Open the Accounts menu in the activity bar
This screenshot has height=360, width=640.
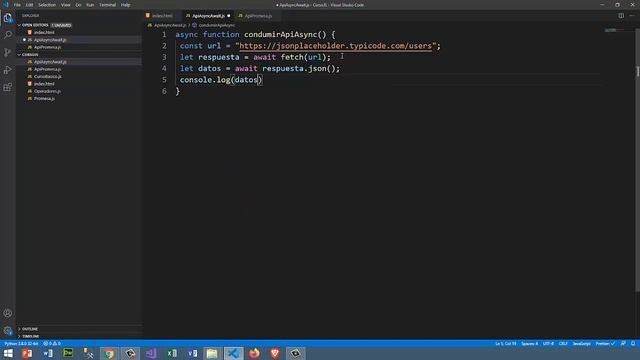pyautogui.click(x=8, y=313)
